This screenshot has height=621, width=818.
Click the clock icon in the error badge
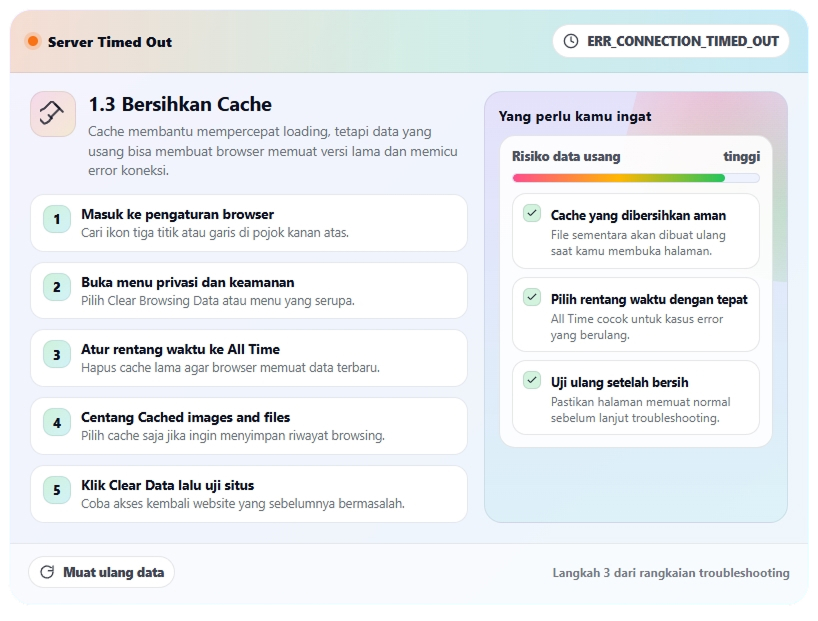click(570, 41)
